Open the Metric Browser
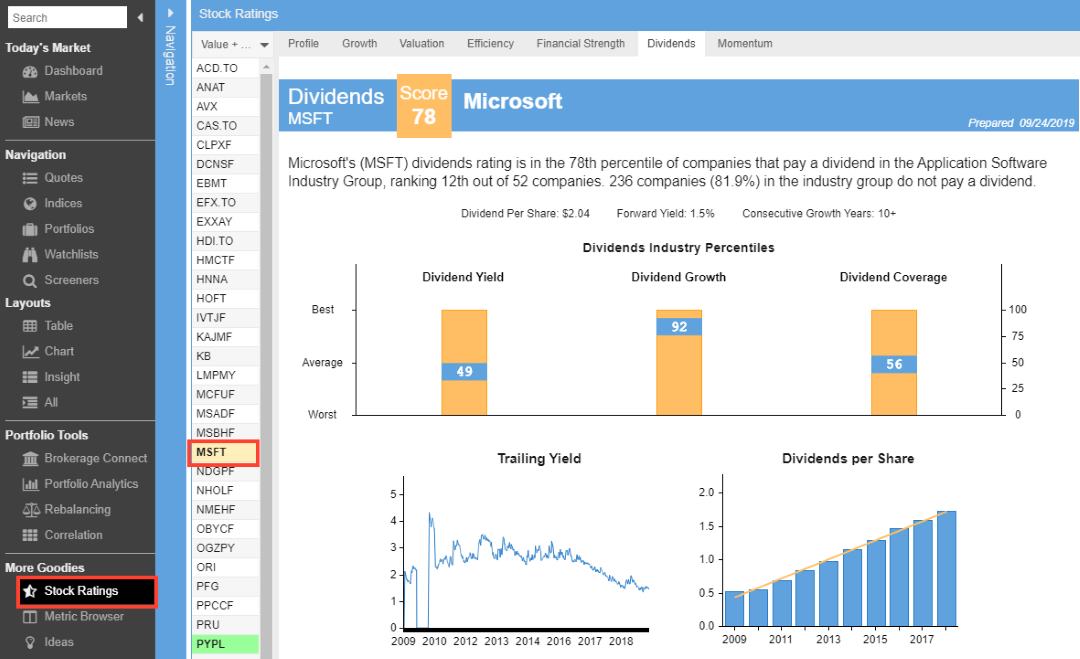The image size is (1080, 659). tap(85, 617)
